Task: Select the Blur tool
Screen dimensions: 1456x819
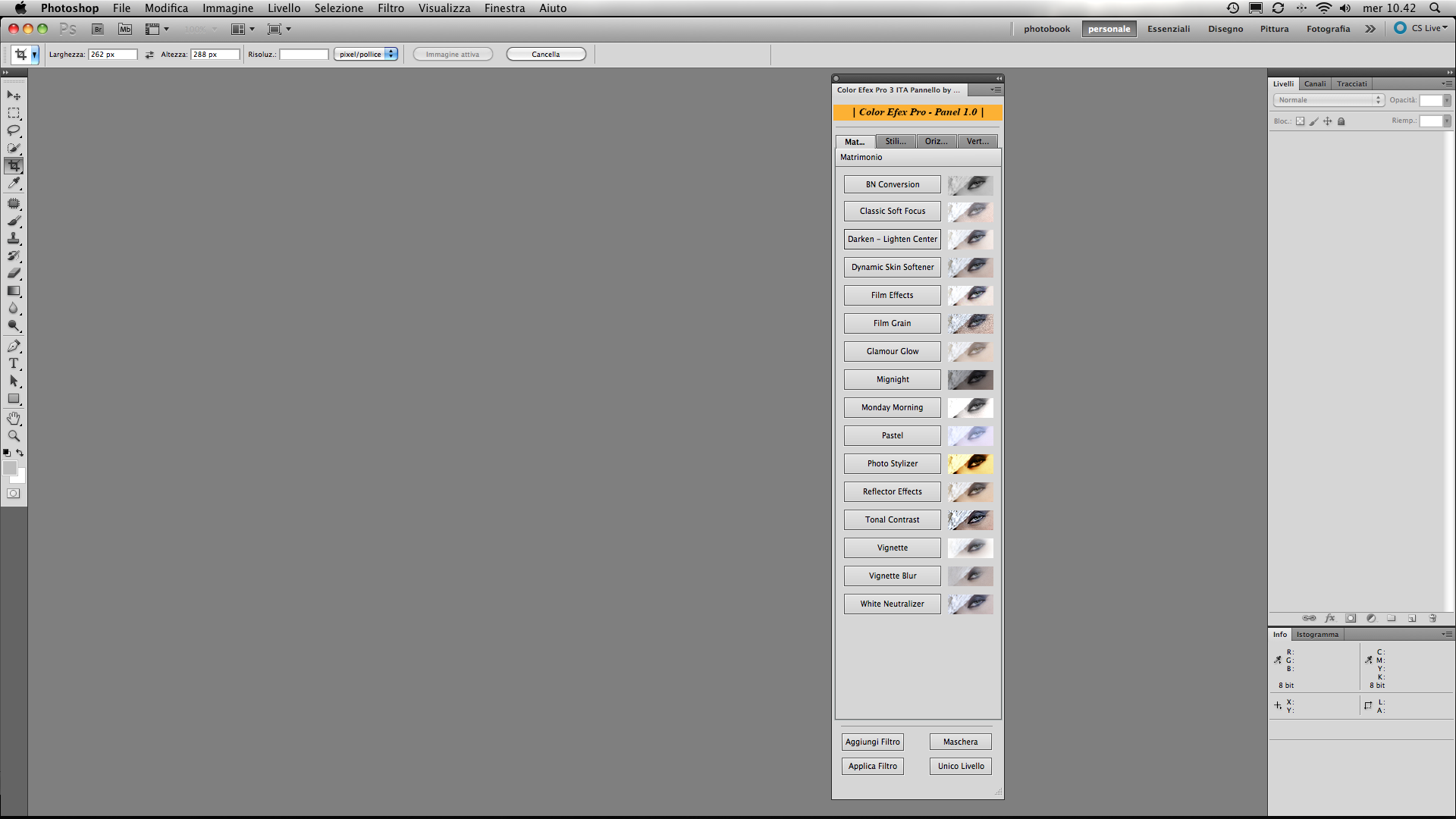Action: click(x=14, y=309)
